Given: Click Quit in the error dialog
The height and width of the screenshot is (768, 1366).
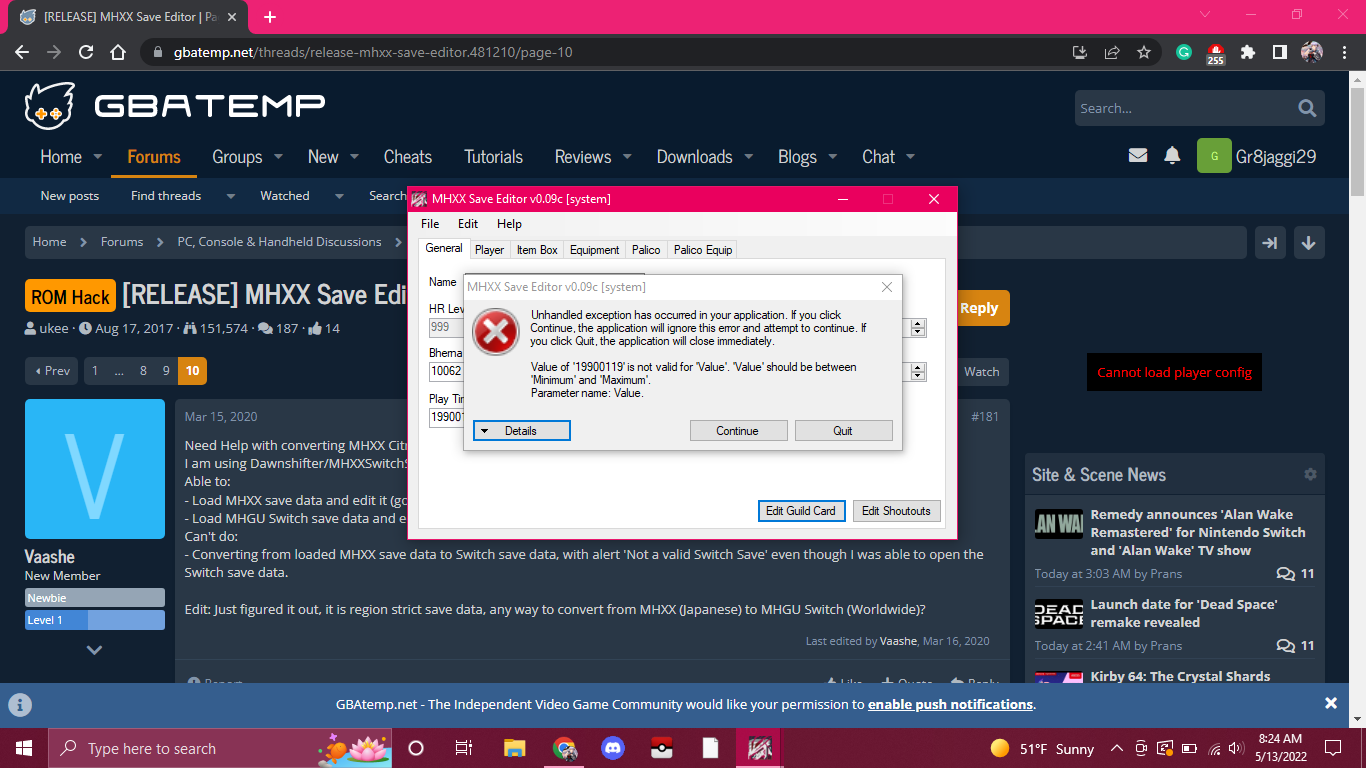Looking at the screenshot, I should tap(843, 431).
